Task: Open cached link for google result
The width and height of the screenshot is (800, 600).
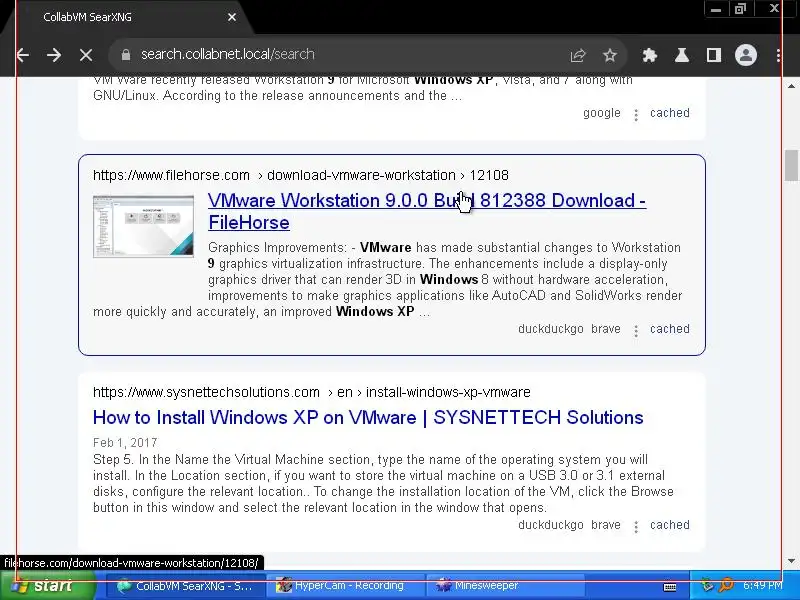Action: point(669,113)
